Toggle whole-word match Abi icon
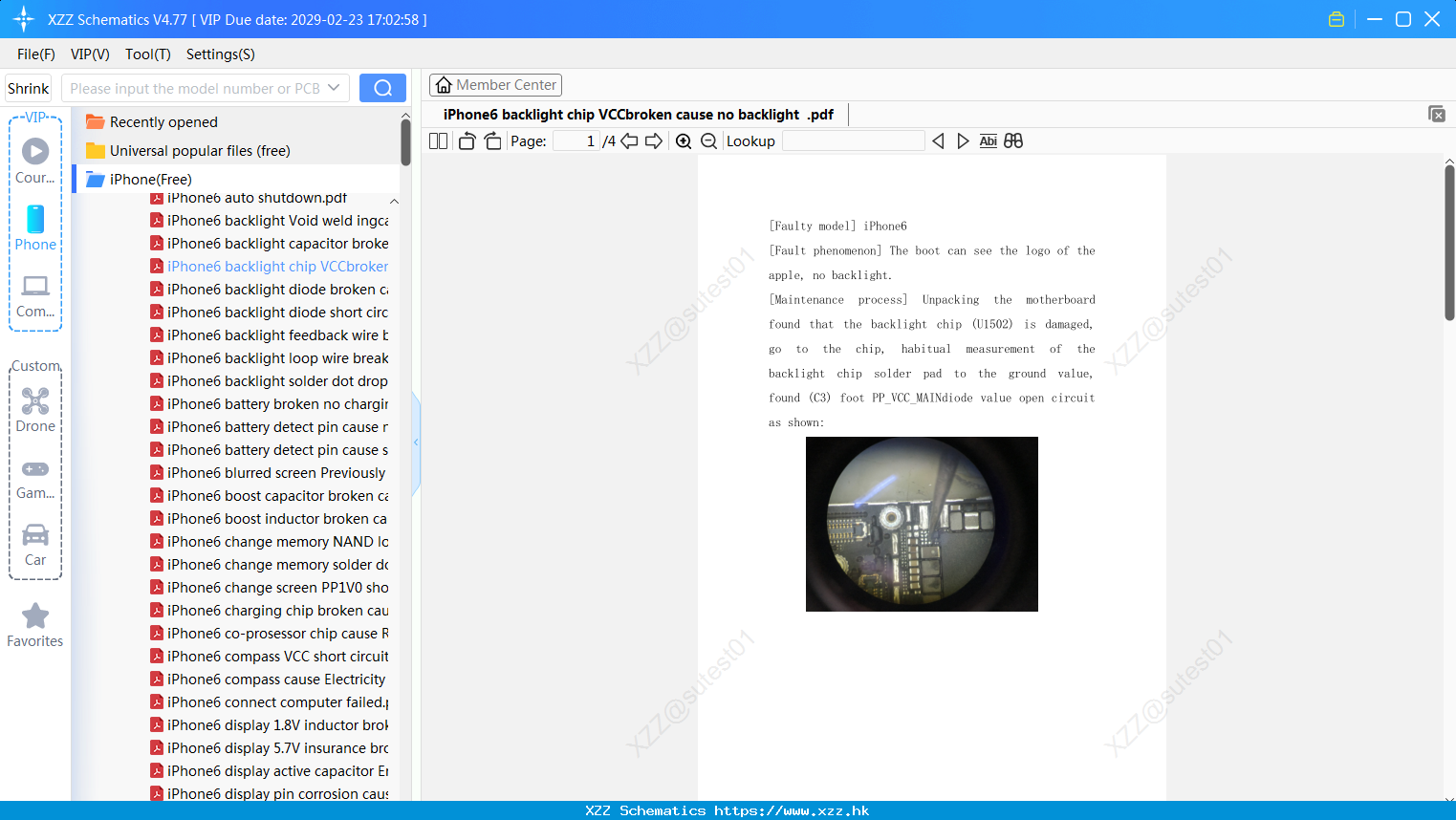The height and width of the screenshot is (820, 1456). click(x=988, y=141)
